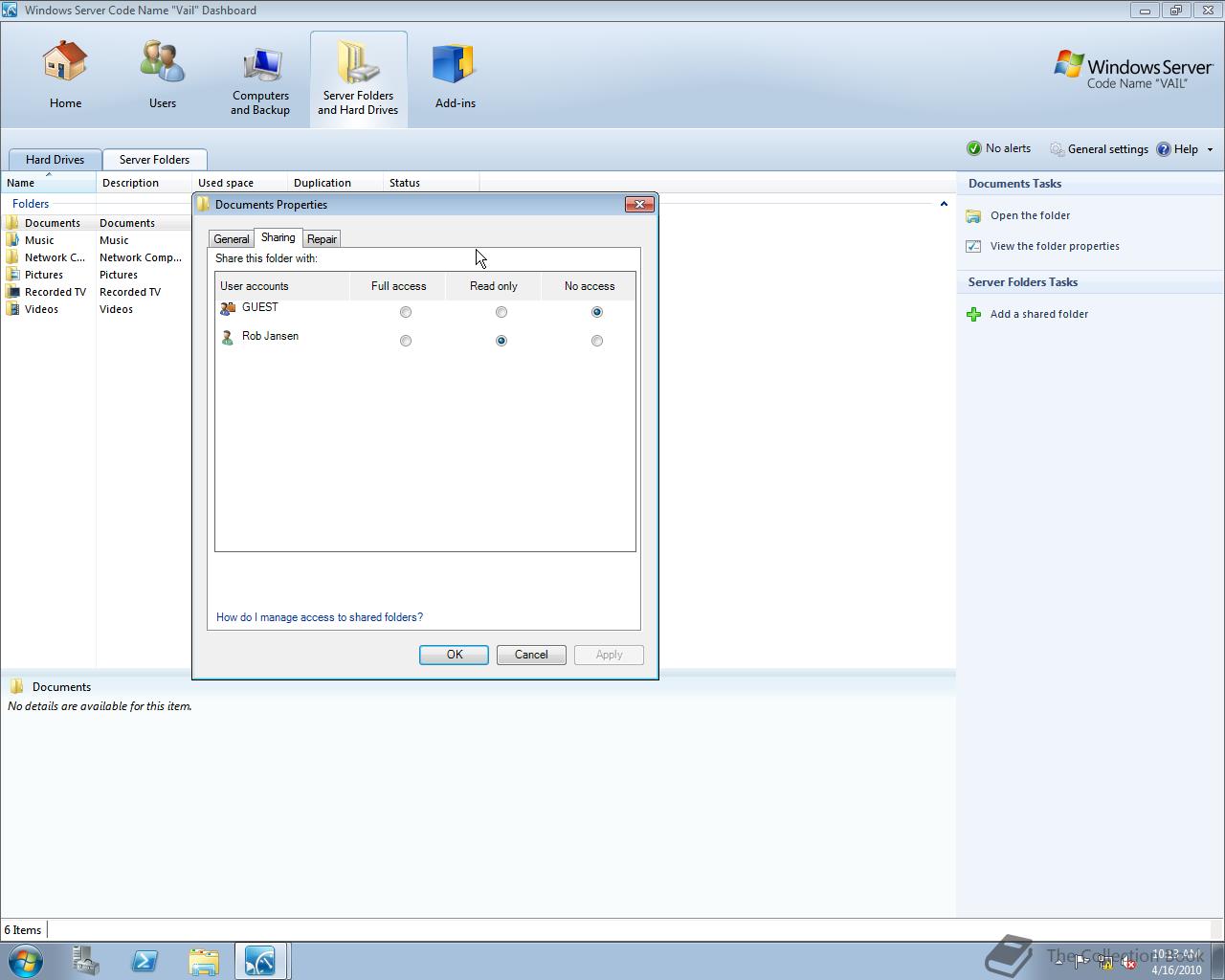Click the Apply button
Screen dimensions: 1225x980
coord(609,655)
